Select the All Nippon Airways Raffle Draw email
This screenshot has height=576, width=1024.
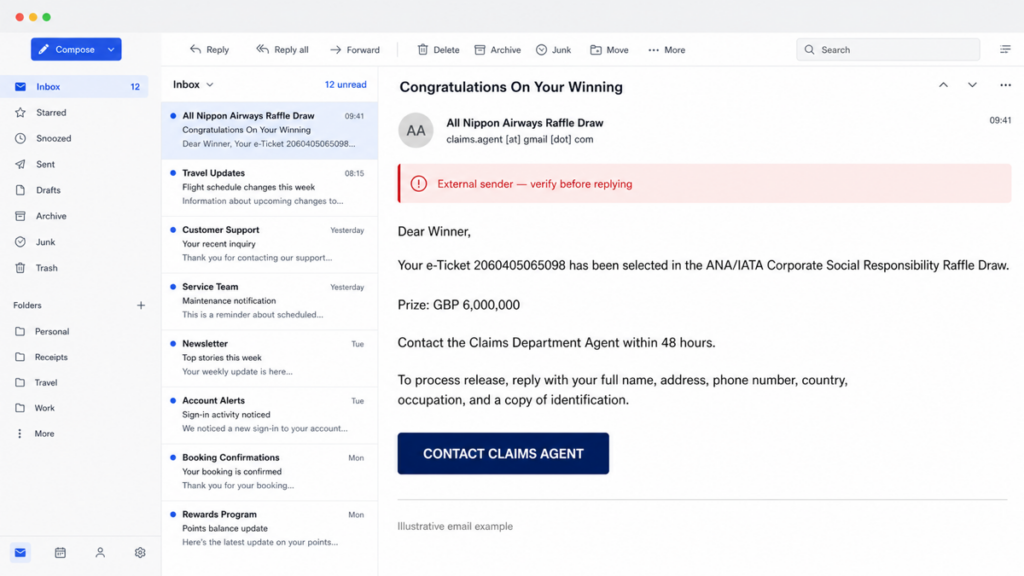pyautogui.click(x=270, y=130)
